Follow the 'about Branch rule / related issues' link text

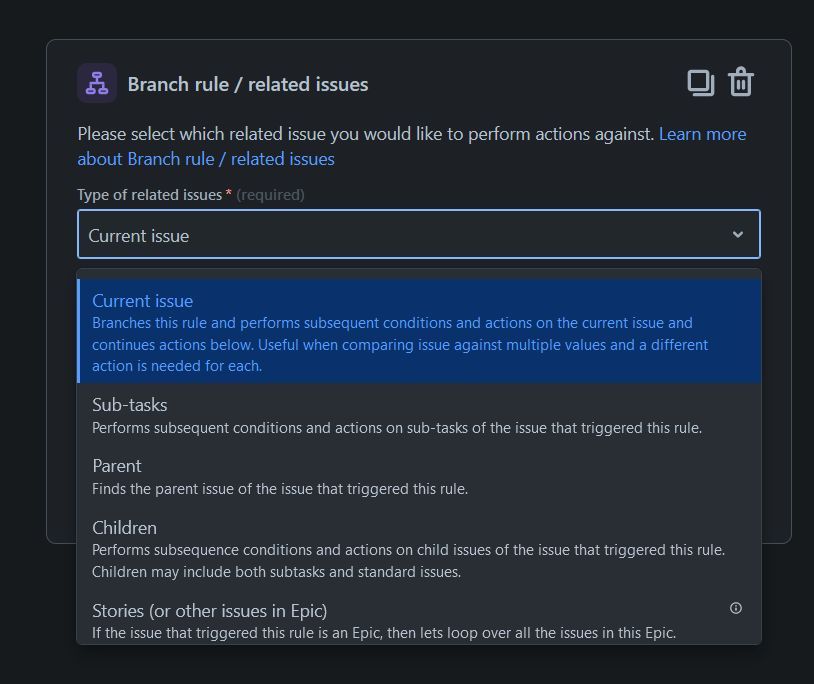click(206, 159)
